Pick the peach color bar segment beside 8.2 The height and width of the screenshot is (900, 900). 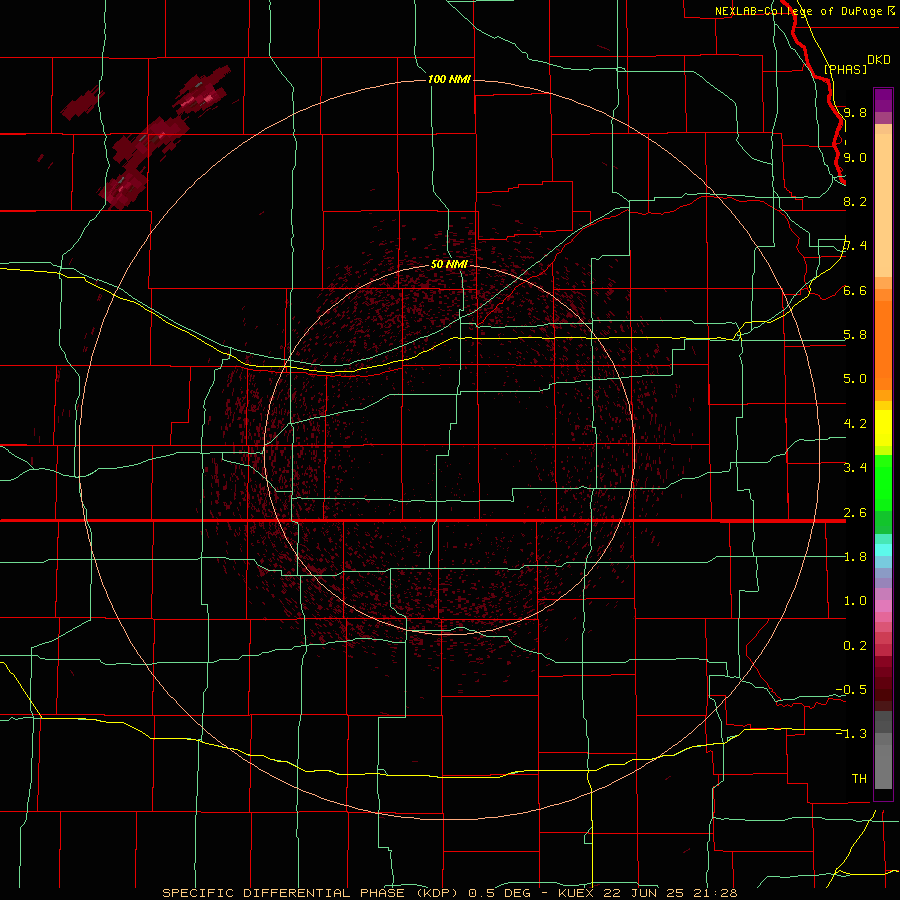883,205
